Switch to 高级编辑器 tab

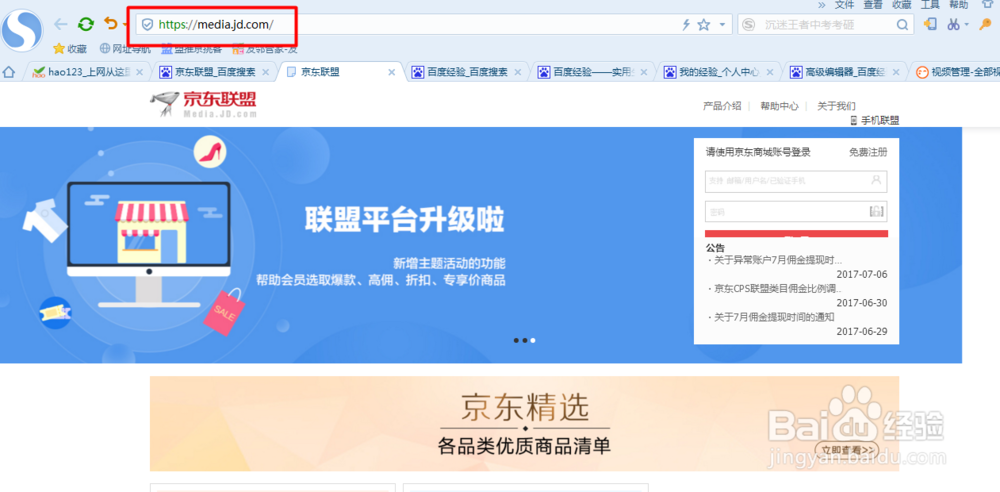pyautogui.click(x=844, y=72)
